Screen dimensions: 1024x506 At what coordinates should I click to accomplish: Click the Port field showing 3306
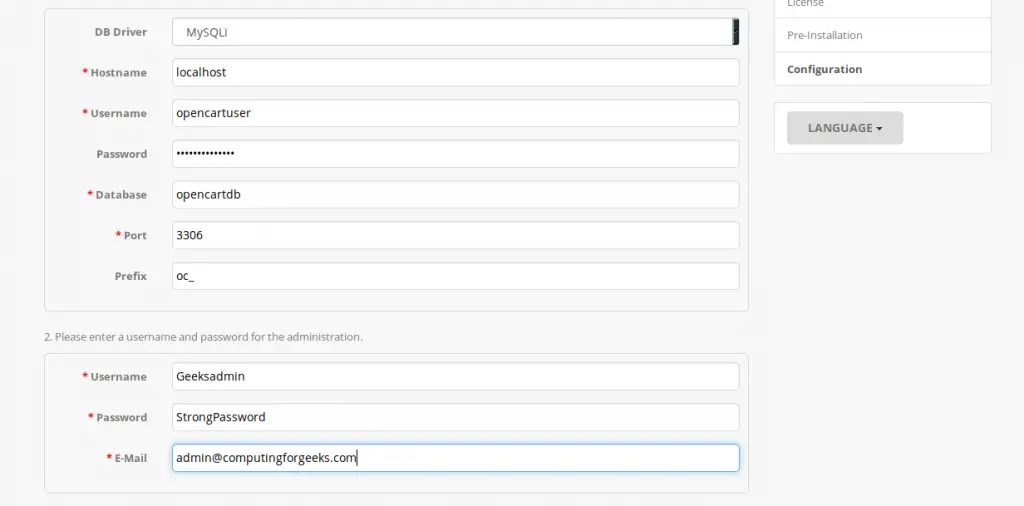(x=455, y=235)
